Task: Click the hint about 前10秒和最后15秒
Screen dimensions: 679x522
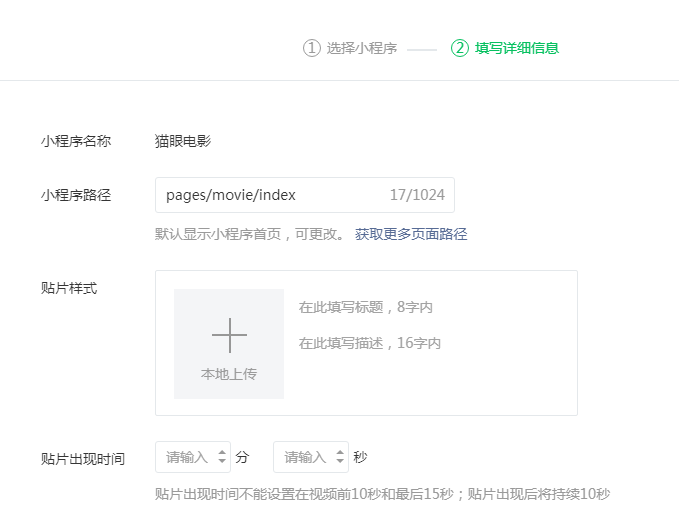Action: (382, 494)
